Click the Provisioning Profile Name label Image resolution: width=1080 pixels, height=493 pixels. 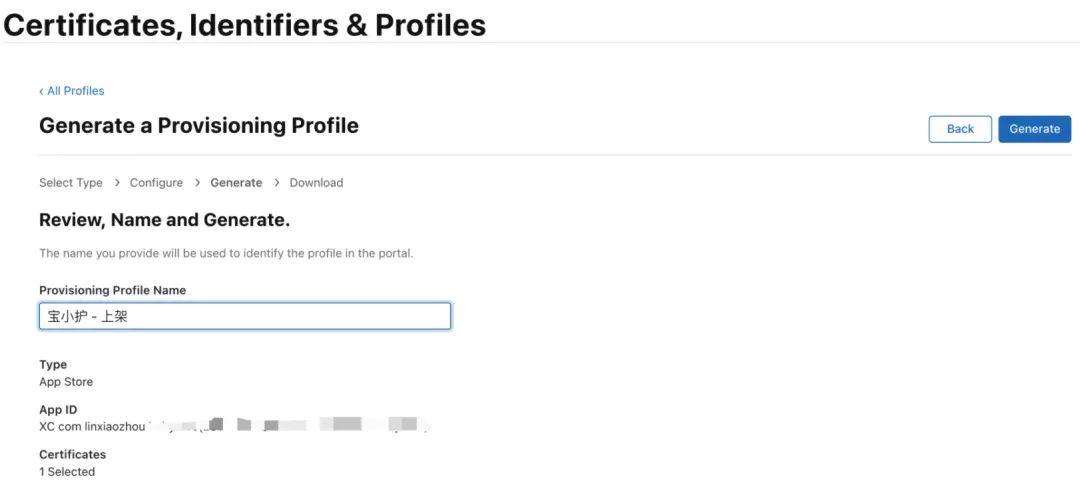point(112,290)
